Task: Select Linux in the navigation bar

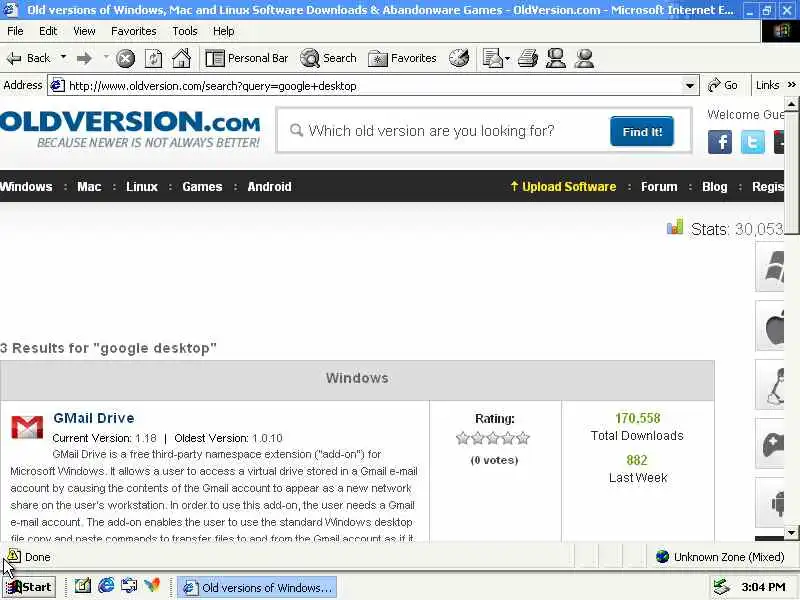Action: pos(142,187)
